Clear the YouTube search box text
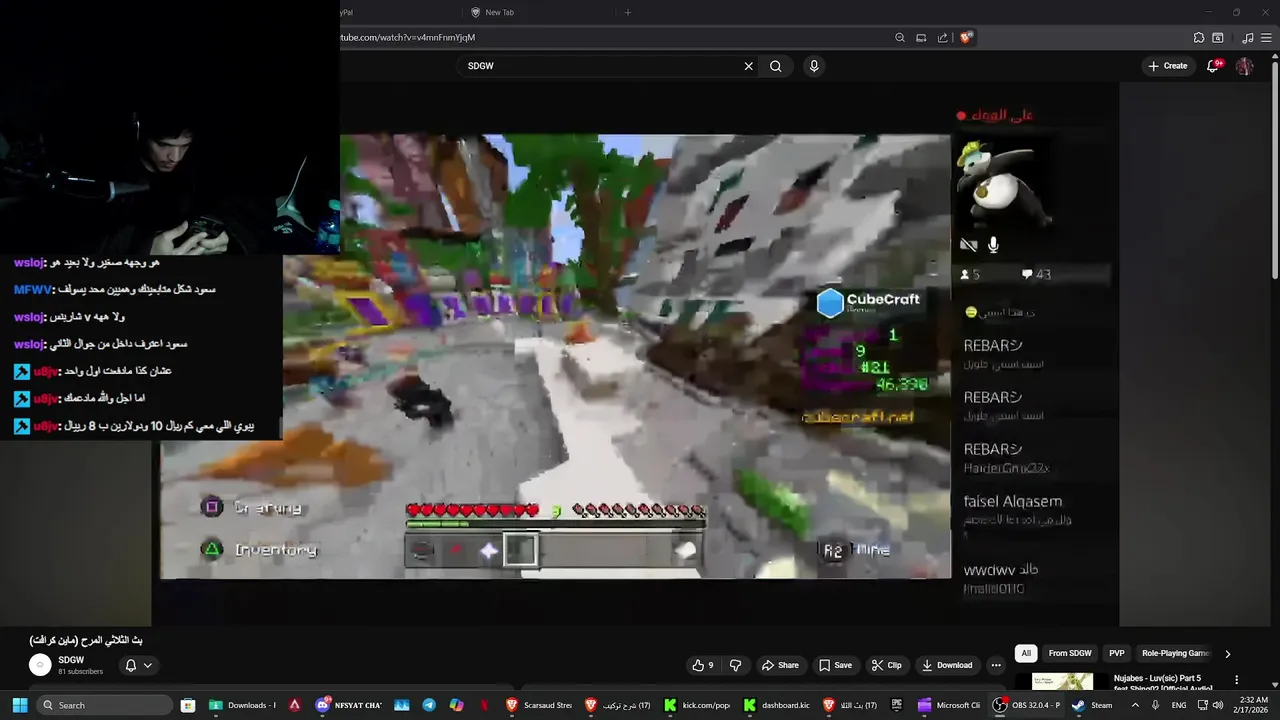The width and height of the screenshot is (1280, 720). tap(748, 66)
